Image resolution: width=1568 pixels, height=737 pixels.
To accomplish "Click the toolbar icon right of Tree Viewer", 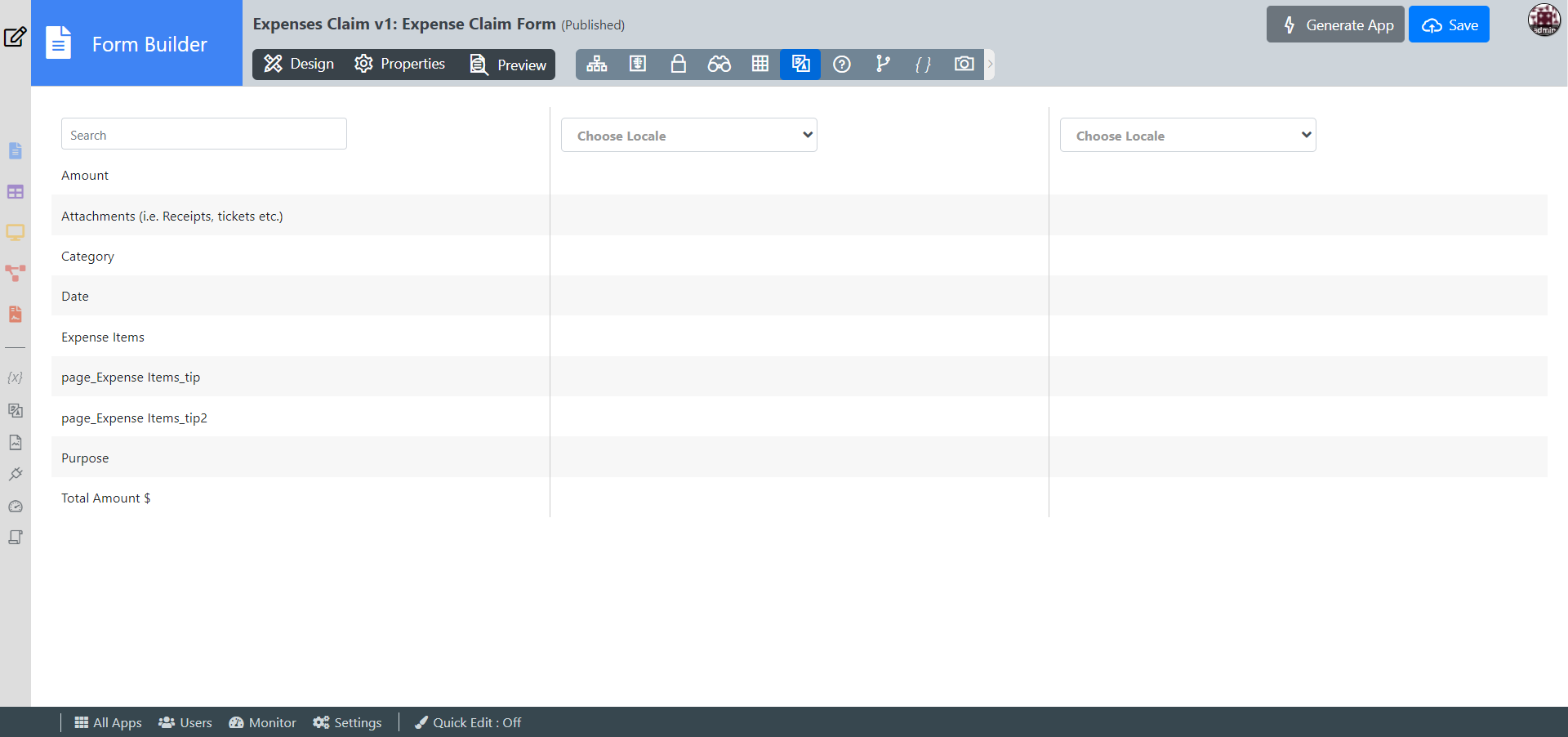I will point(638,64).
